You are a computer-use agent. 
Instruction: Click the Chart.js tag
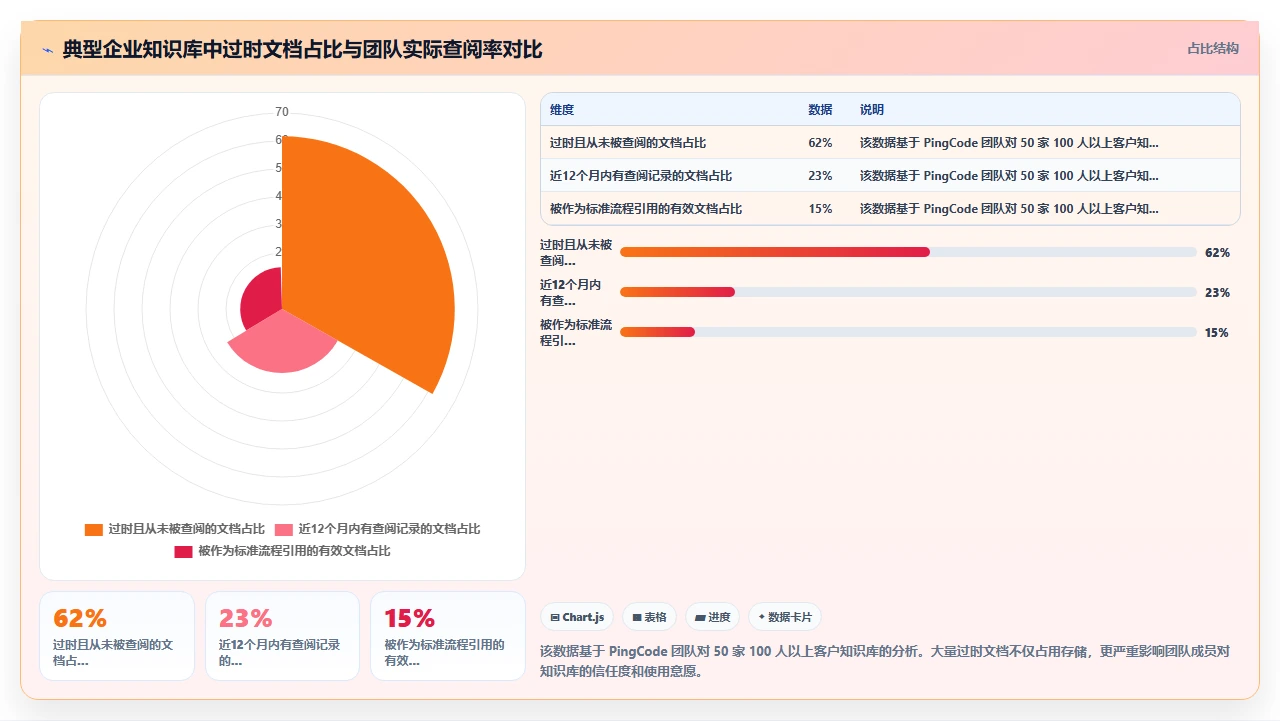point(578,617)
